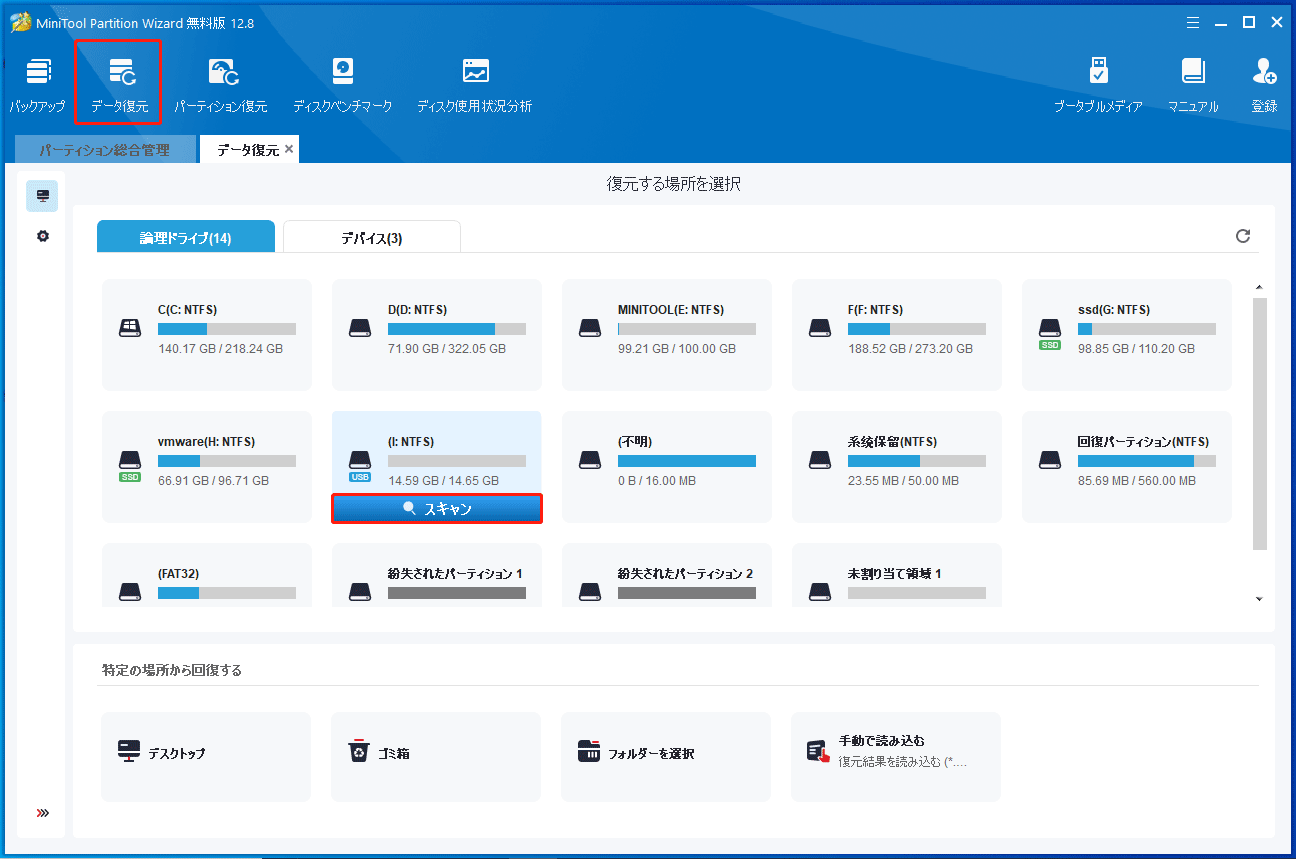Recover from デスクトップ location

206,757
